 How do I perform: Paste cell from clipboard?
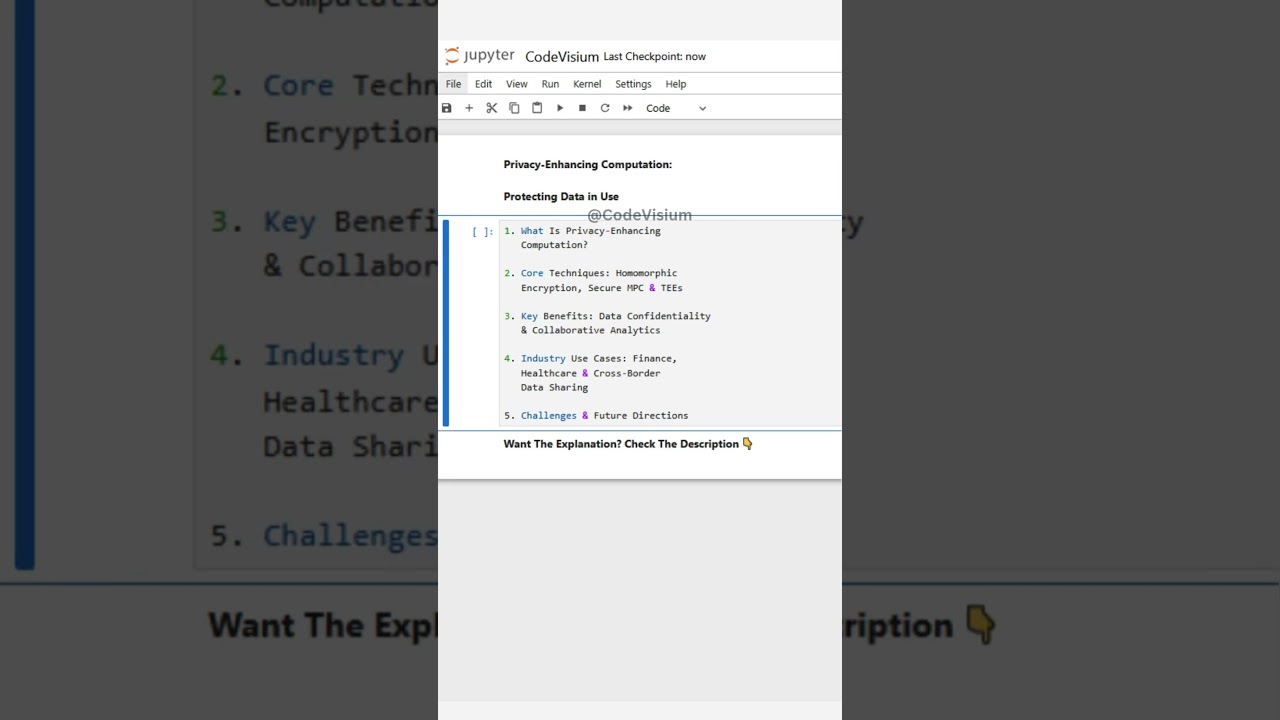pyautogui.click(x=537, y=108)
